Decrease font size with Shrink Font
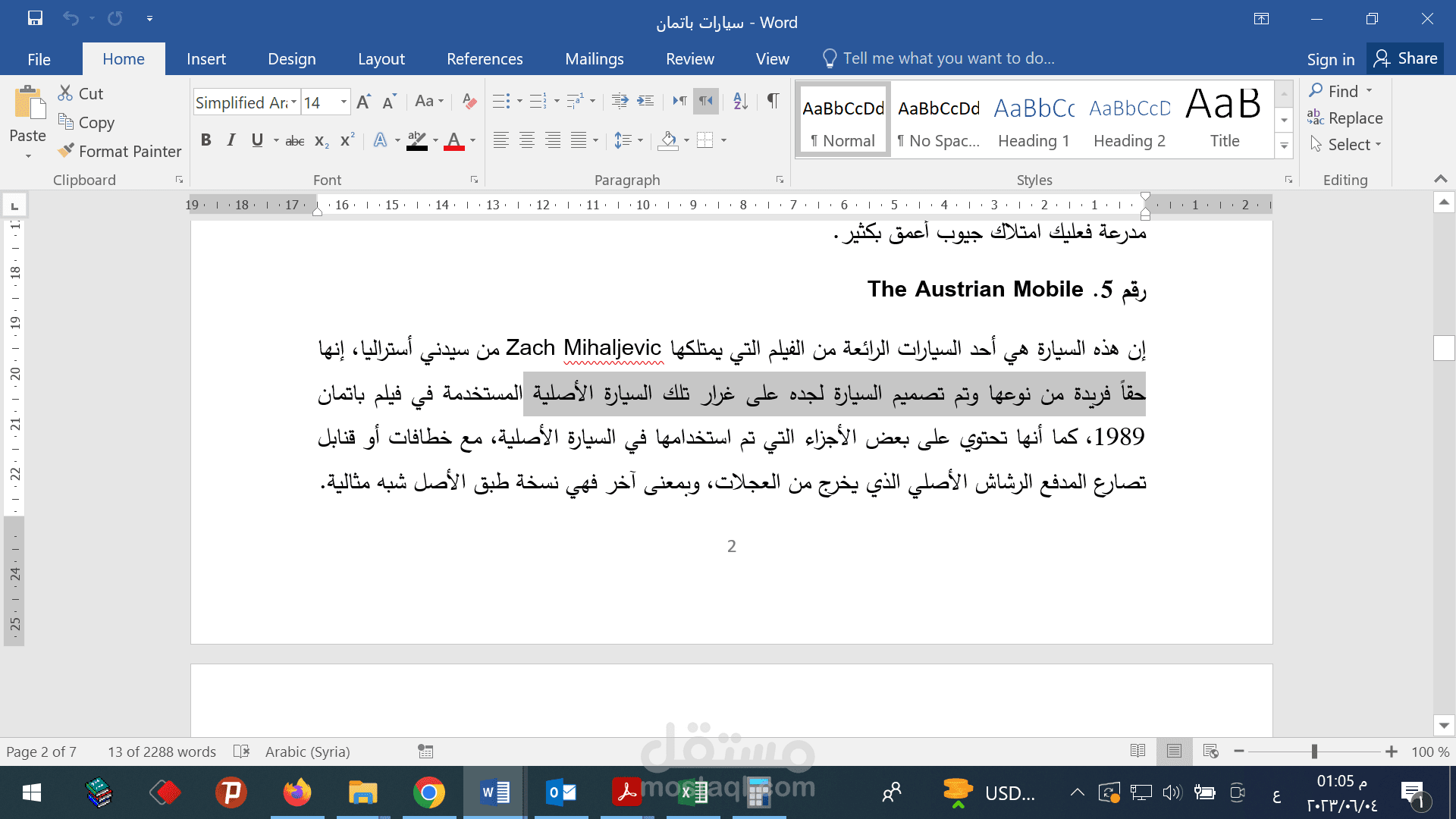 coord(390,102)
